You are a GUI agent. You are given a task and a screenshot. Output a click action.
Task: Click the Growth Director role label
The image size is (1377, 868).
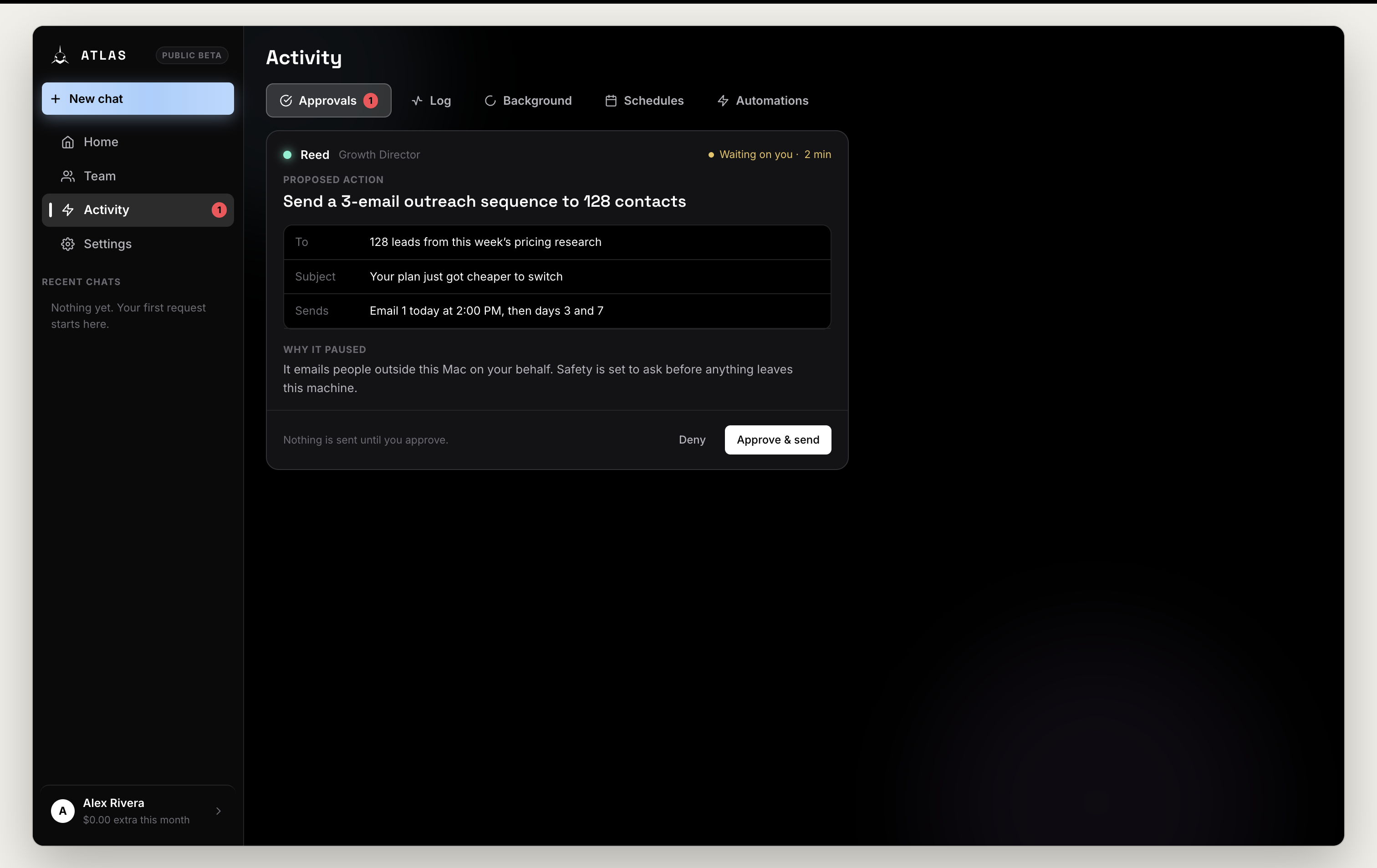click(379, 154)
